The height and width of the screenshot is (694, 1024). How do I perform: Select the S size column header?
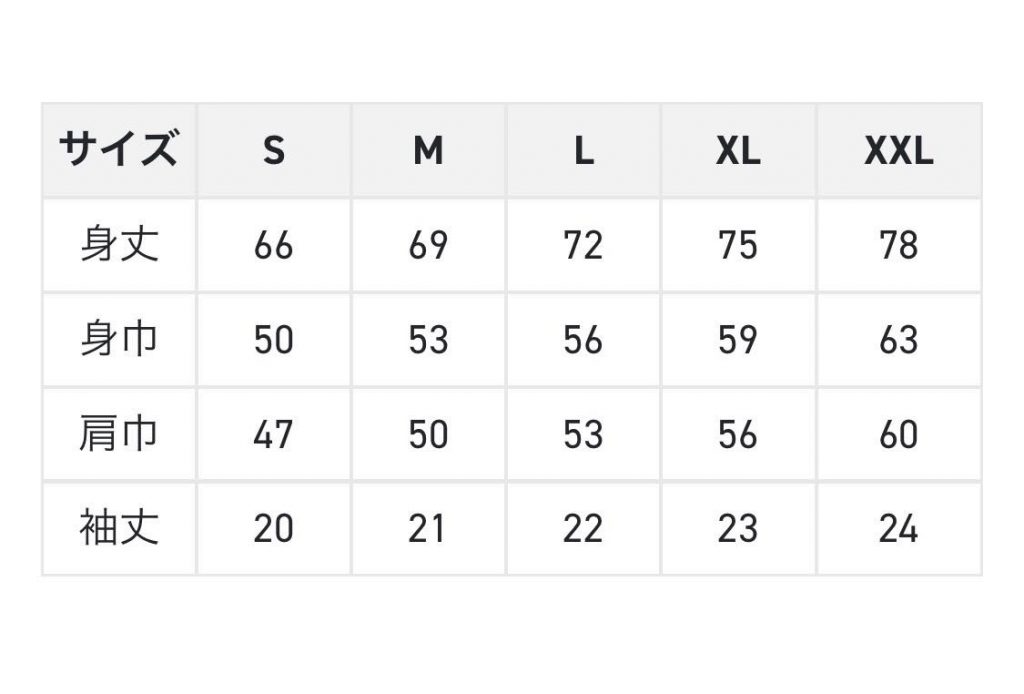click(274, 150)
